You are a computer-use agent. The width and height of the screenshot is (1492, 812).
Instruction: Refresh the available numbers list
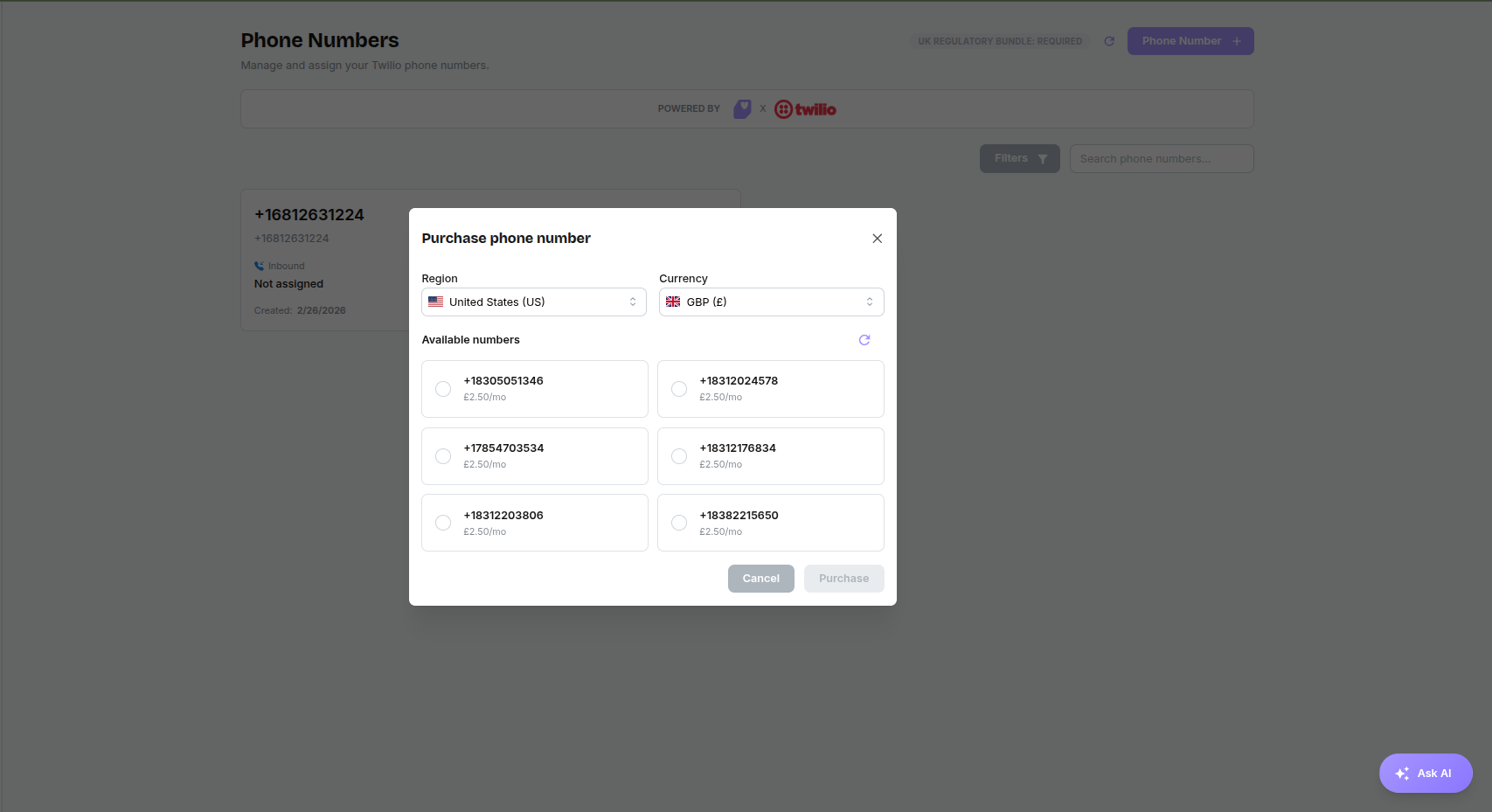coord(864,340)
